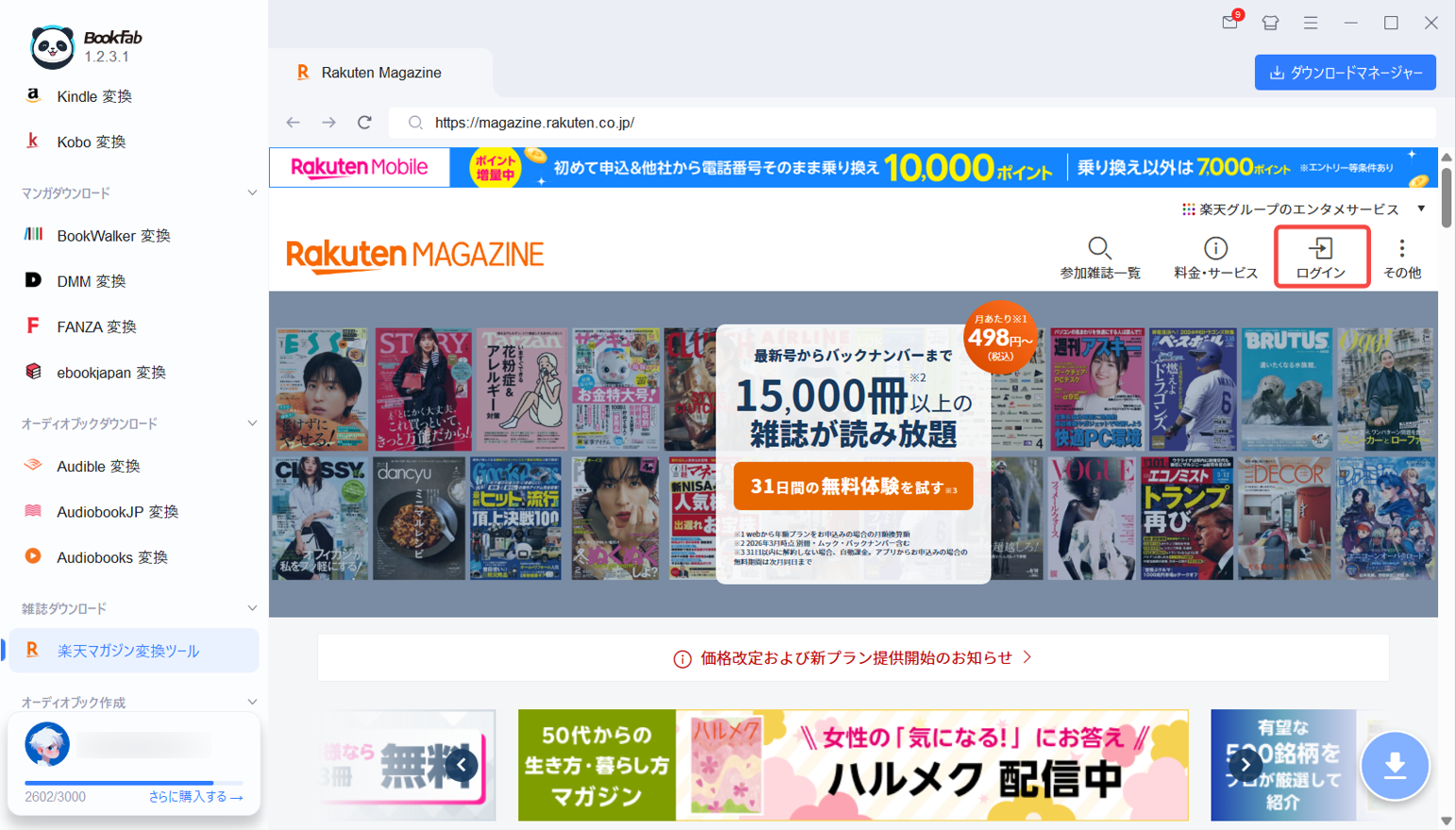Go forward in embedded browser

328,123
